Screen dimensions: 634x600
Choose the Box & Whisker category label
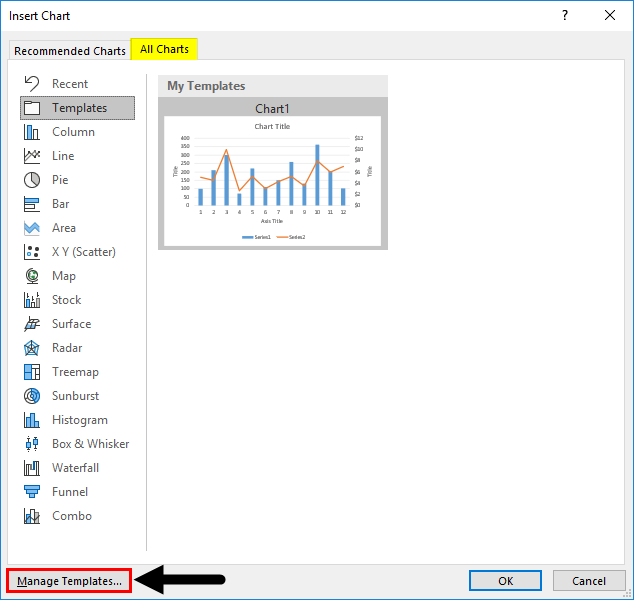click(91, 444)
